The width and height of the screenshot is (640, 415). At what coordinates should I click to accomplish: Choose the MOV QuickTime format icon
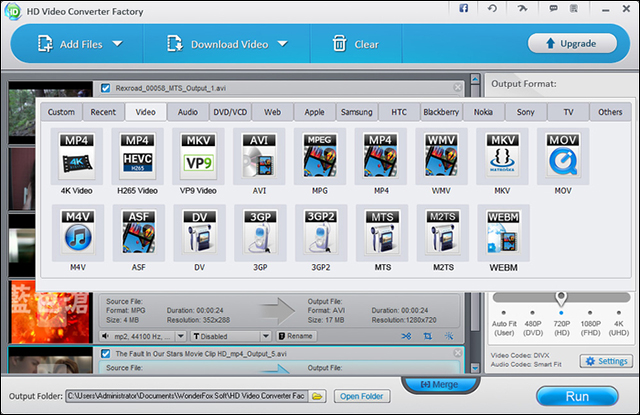[563, 156]
